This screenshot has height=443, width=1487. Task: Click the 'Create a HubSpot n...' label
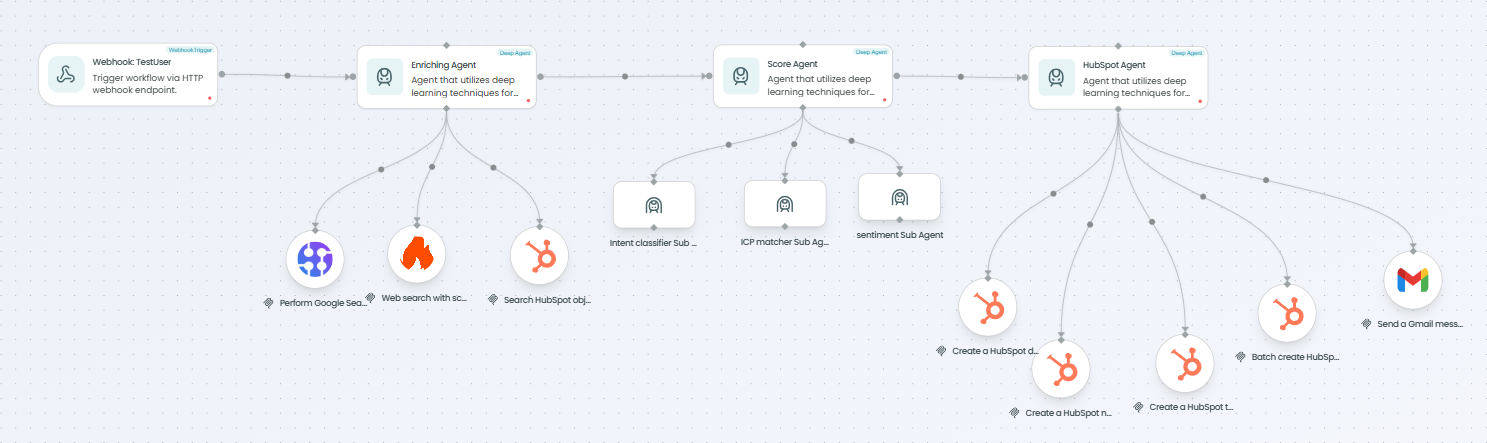click(x=1069, y=412)
